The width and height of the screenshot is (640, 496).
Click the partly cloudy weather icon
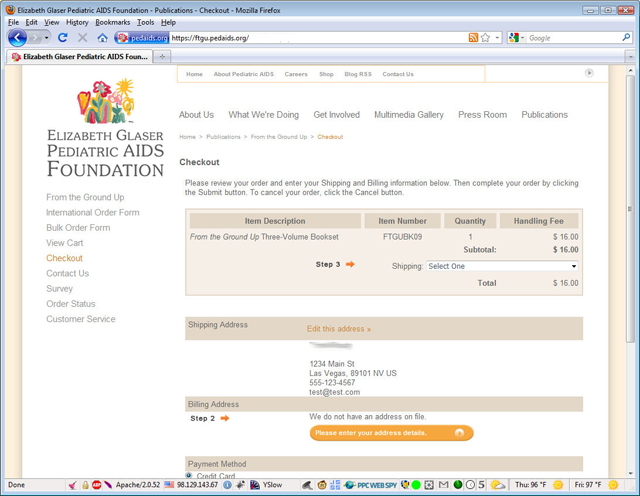point(498,485)
